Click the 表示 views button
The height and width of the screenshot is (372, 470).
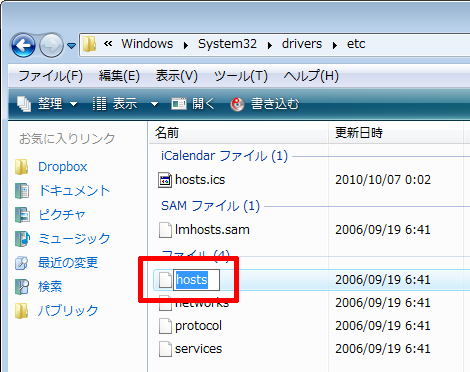115,104
